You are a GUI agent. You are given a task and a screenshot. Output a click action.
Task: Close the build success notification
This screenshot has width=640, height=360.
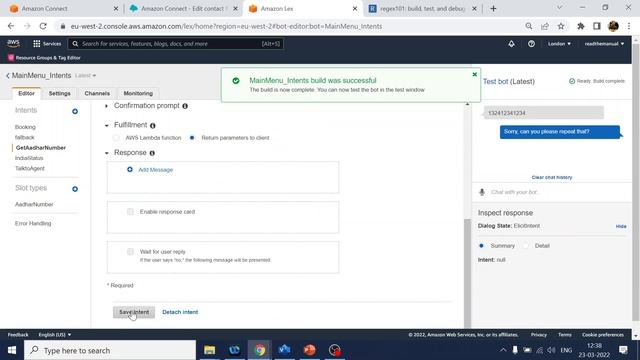click(474, 74)
